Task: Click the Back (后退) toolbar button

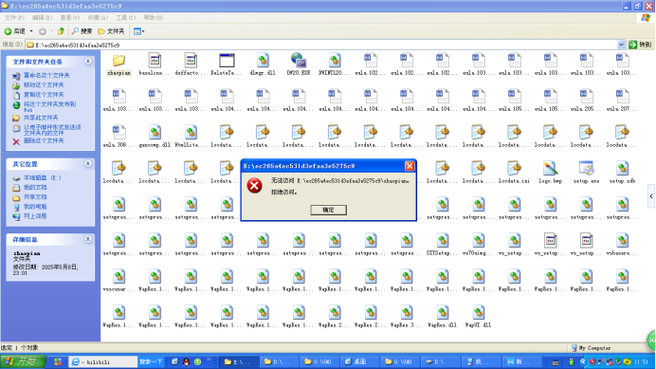Action: point(15,31)
